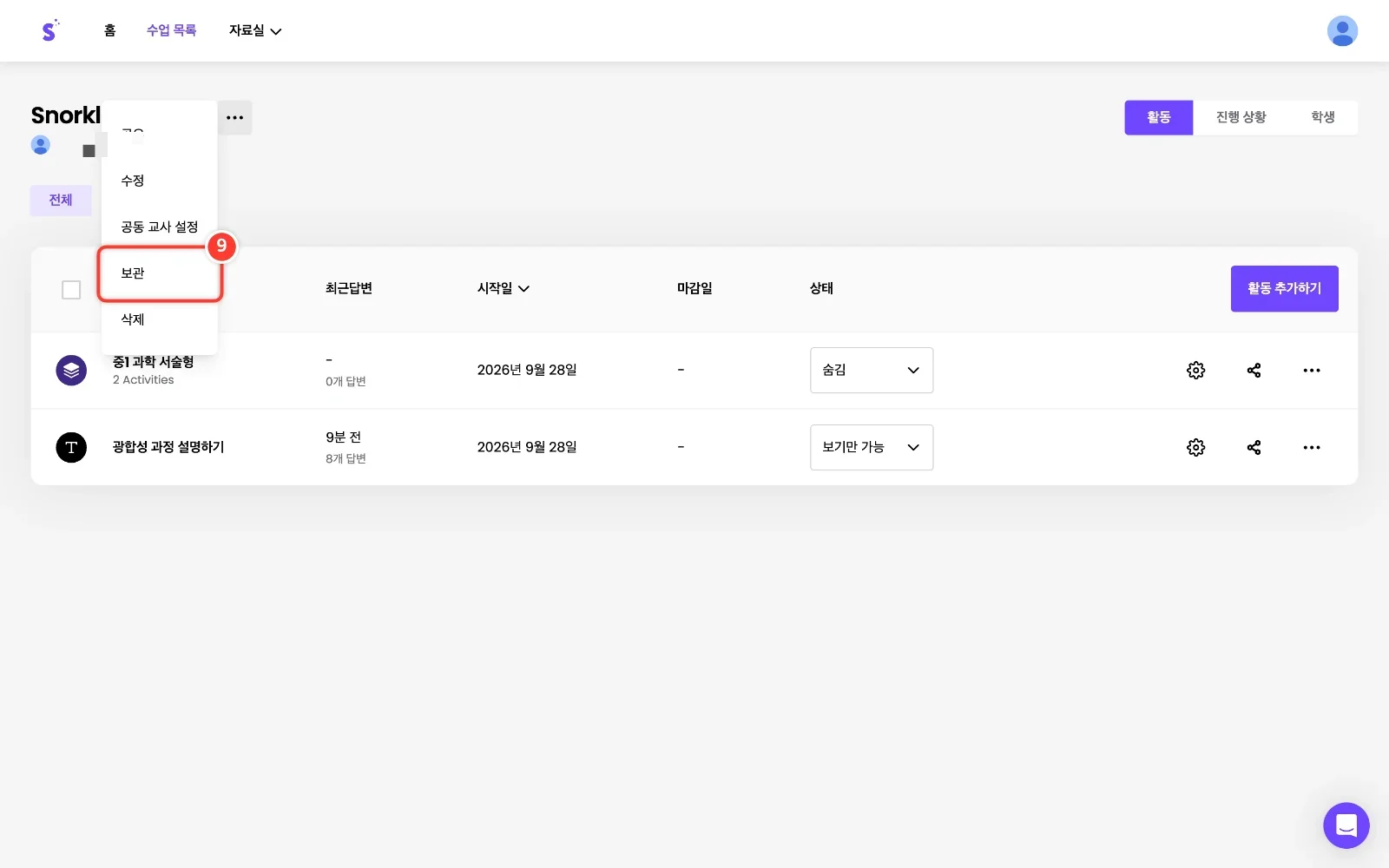
Task: Sort by 시작일 column
Action: click(504, 288)
